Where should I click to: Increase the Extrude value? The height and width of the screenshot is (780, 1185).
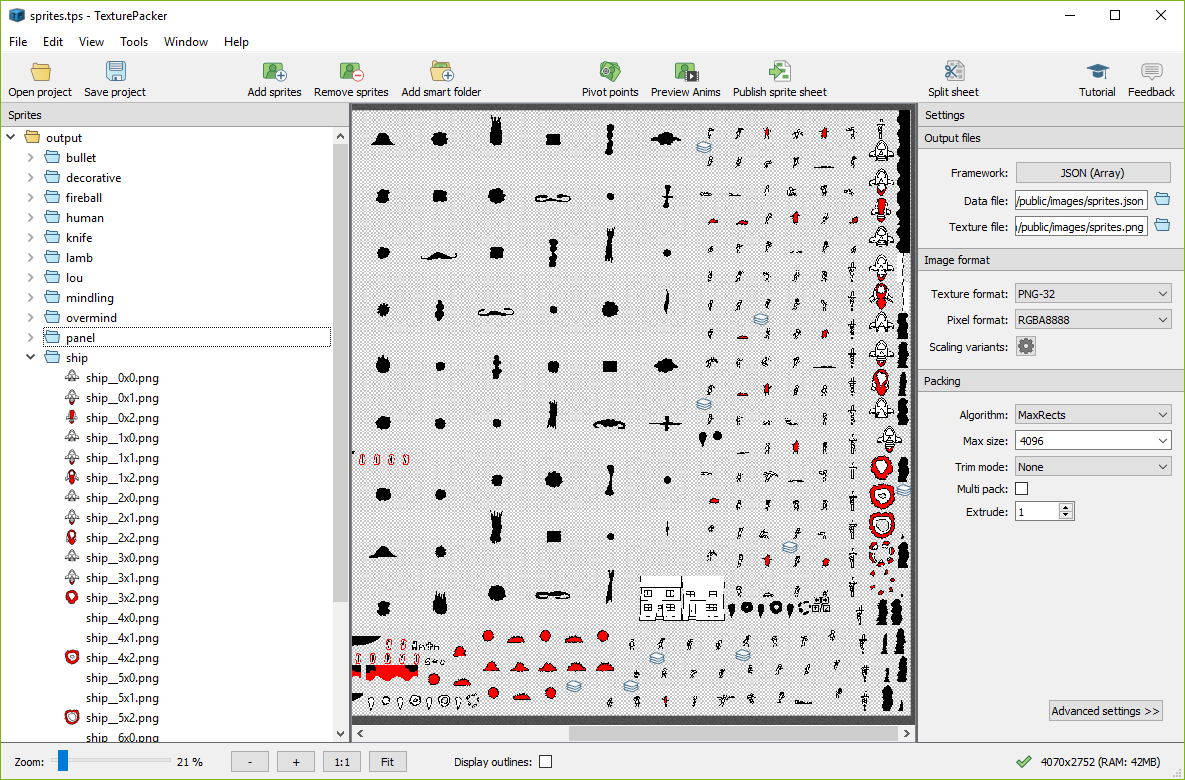coord(1066,508)
